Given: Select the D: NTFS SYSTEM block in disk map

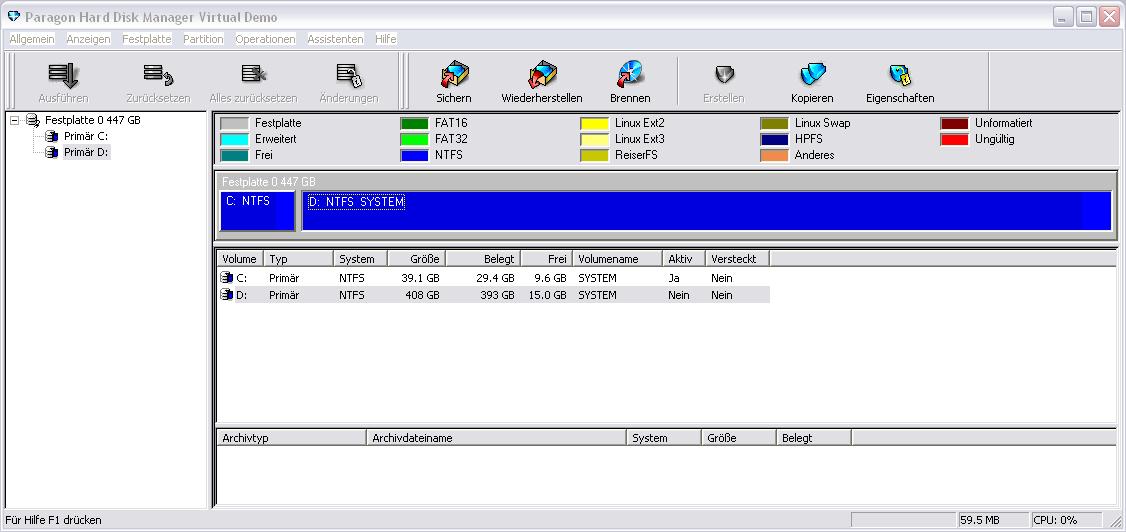Looking at the screenshot, I should click(x=707, y=211).
